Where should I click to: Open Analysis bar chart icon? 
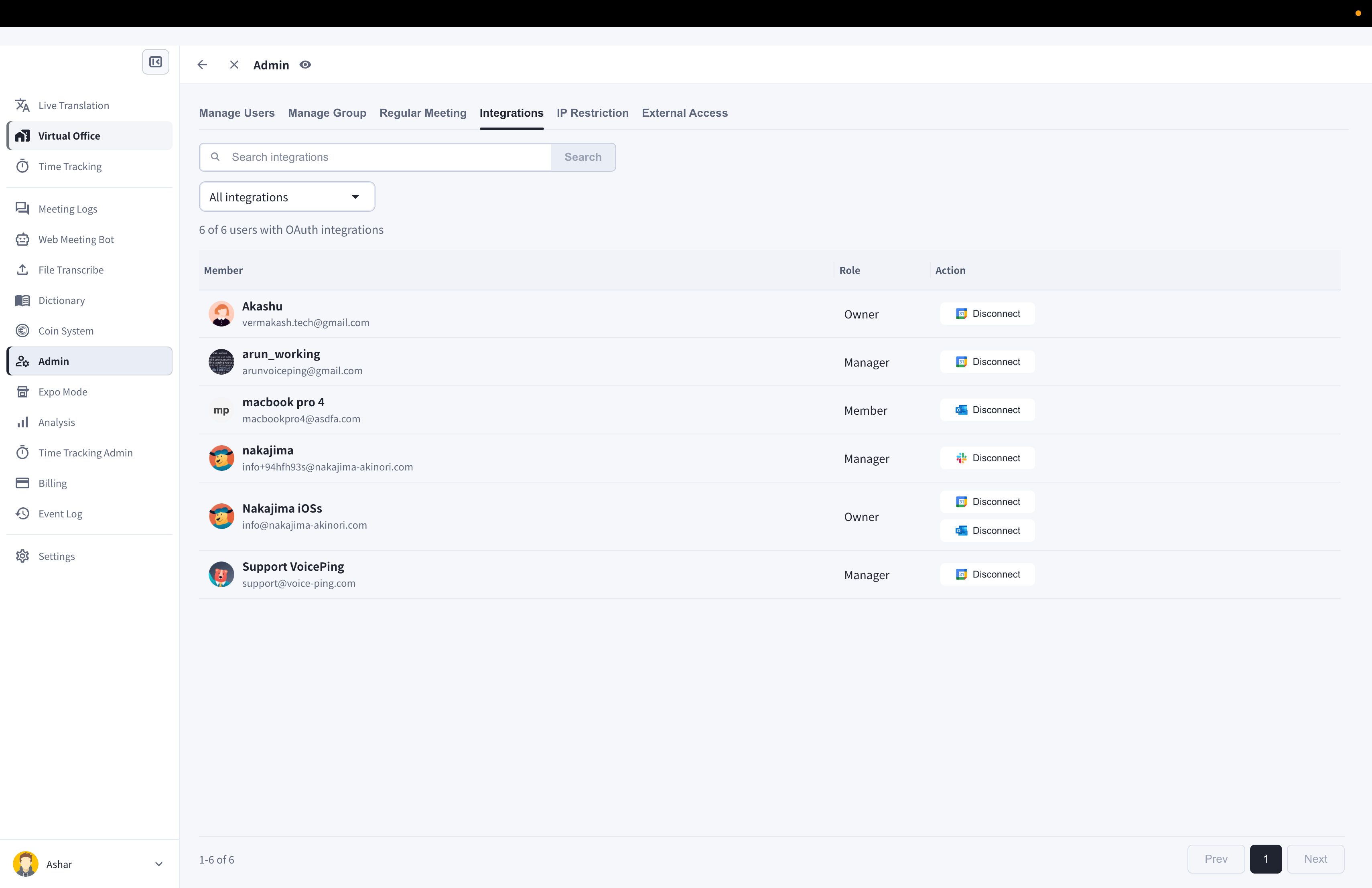point(22,422)
